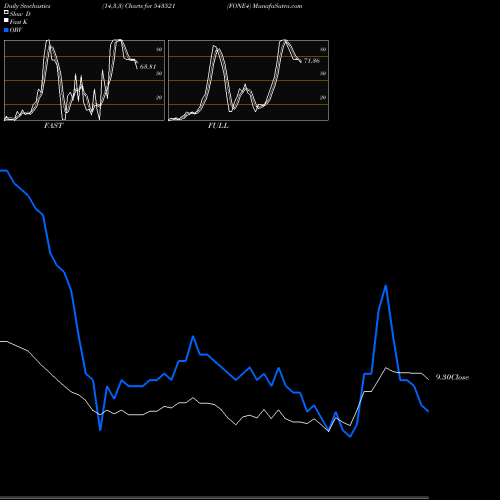The width and height of the screenshot is (500, 500).
Task: Click the '(FONE4) MunafaSutra.com' text
Action: coord(265,6)
